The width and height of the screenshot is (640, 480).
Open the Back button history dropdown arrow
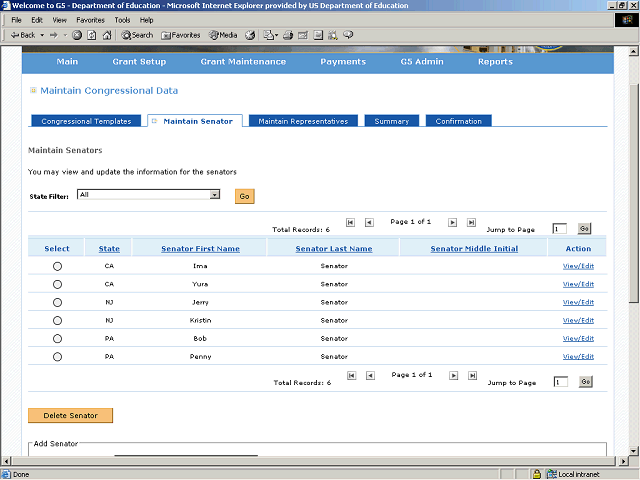pyautogui.click(x=39, y=34)
